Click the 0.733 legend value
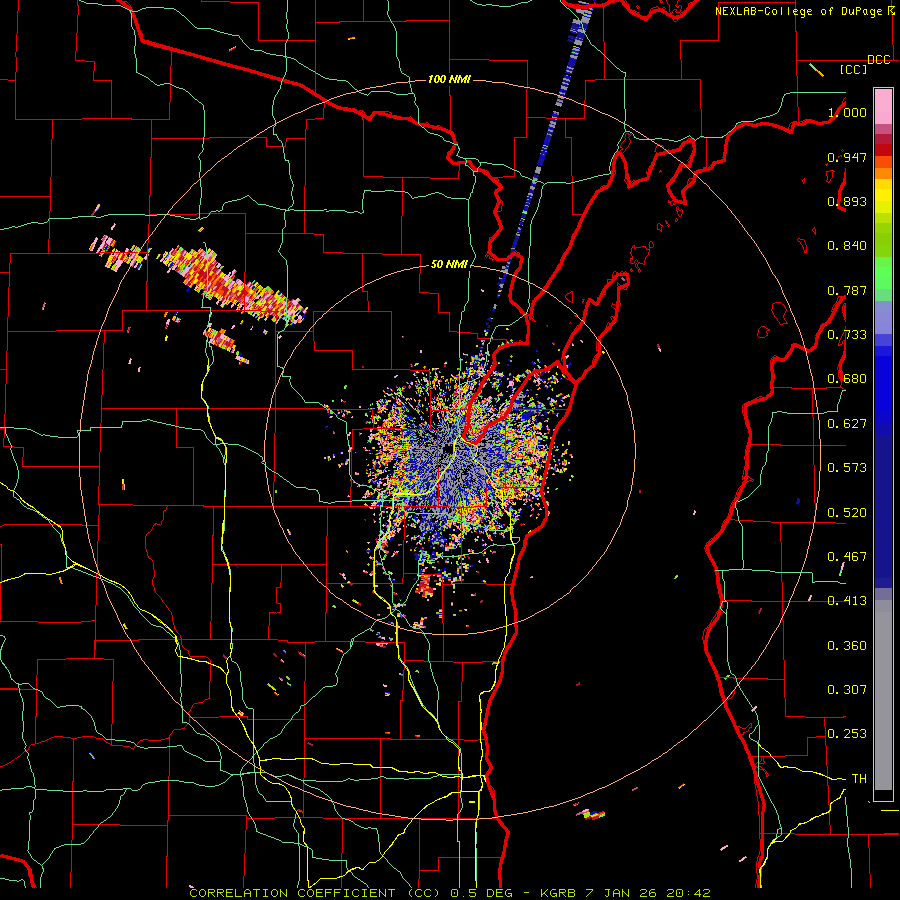 tap(847, 335)
